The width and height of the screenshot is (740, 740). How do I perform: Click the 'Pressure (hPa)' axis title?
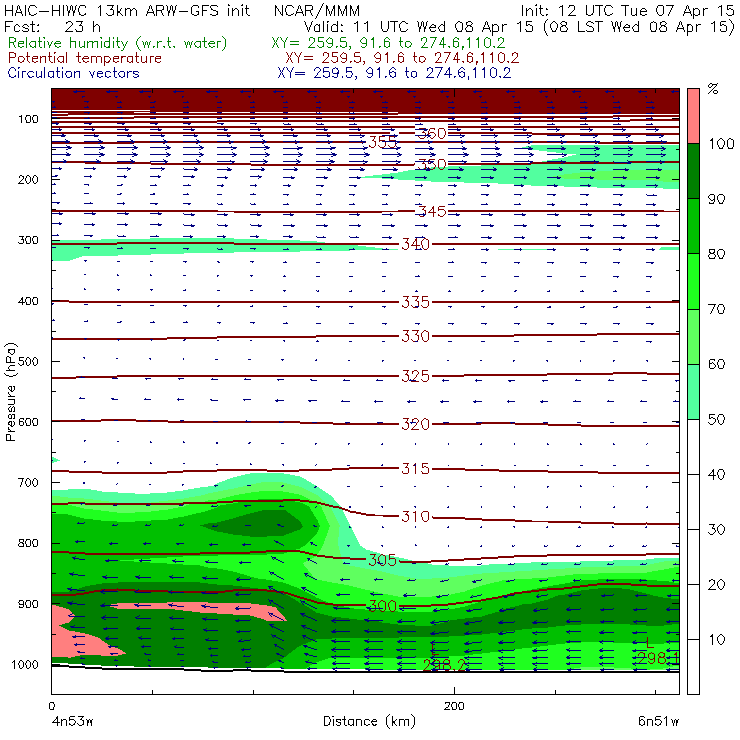11,392
